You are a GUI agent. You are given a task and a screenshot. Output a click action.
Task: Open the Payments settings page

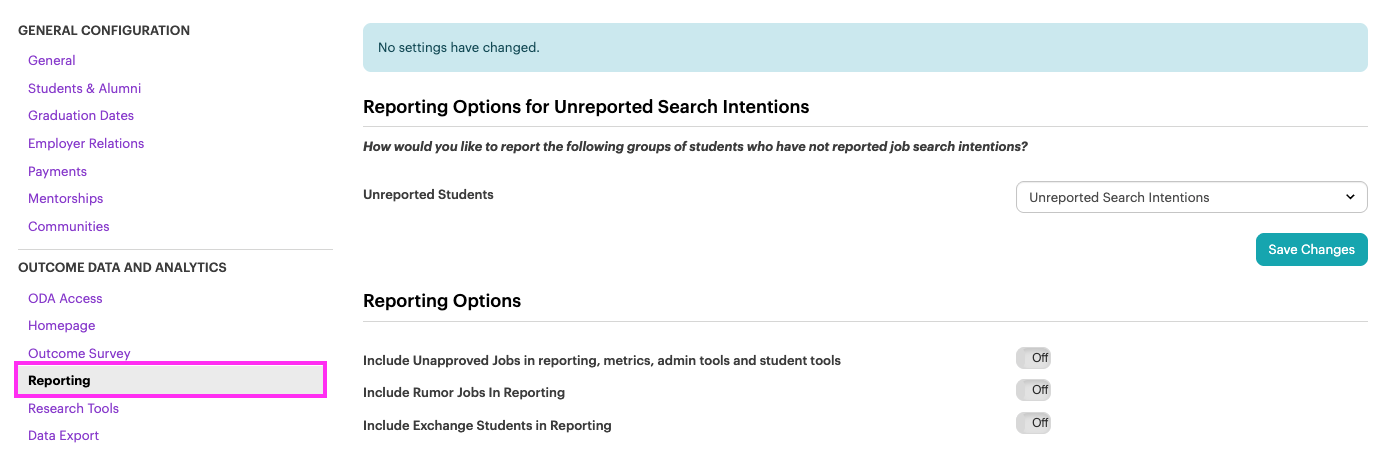(57, 171)
